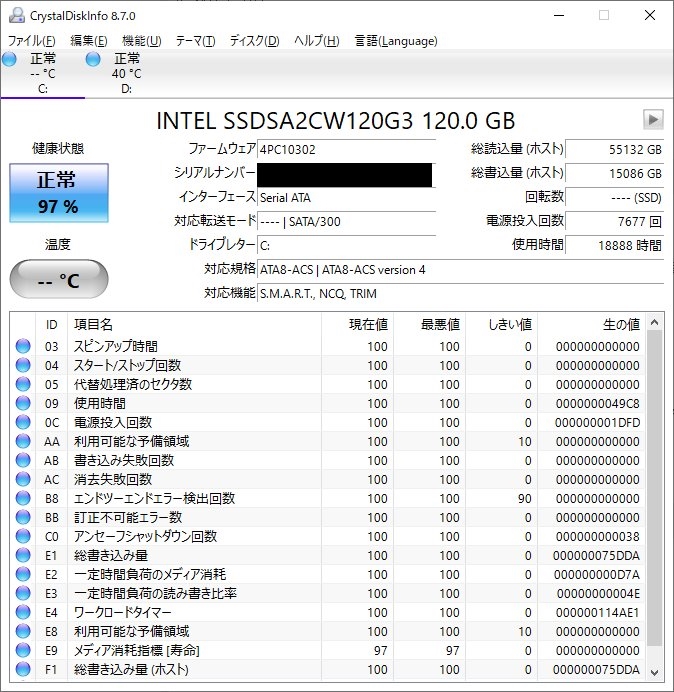The height and width of the screenshot is (692, 674).
Task: Click status orb for row 05 代替処理済のセクタ数
Action: [23, 384]
